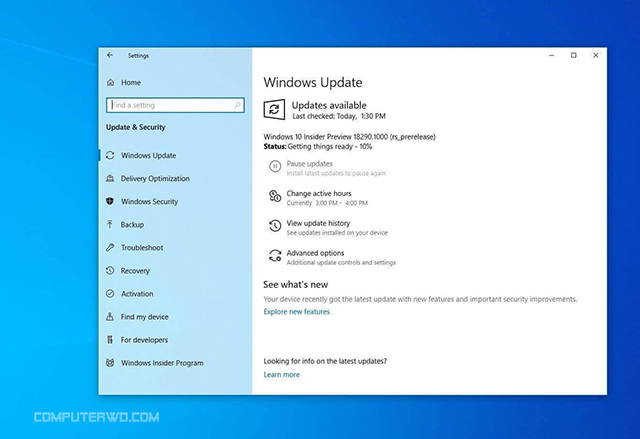Click the Troubleshoot wrench icon
This screenshot has width=640, height=439.
[x=110, y=247]
